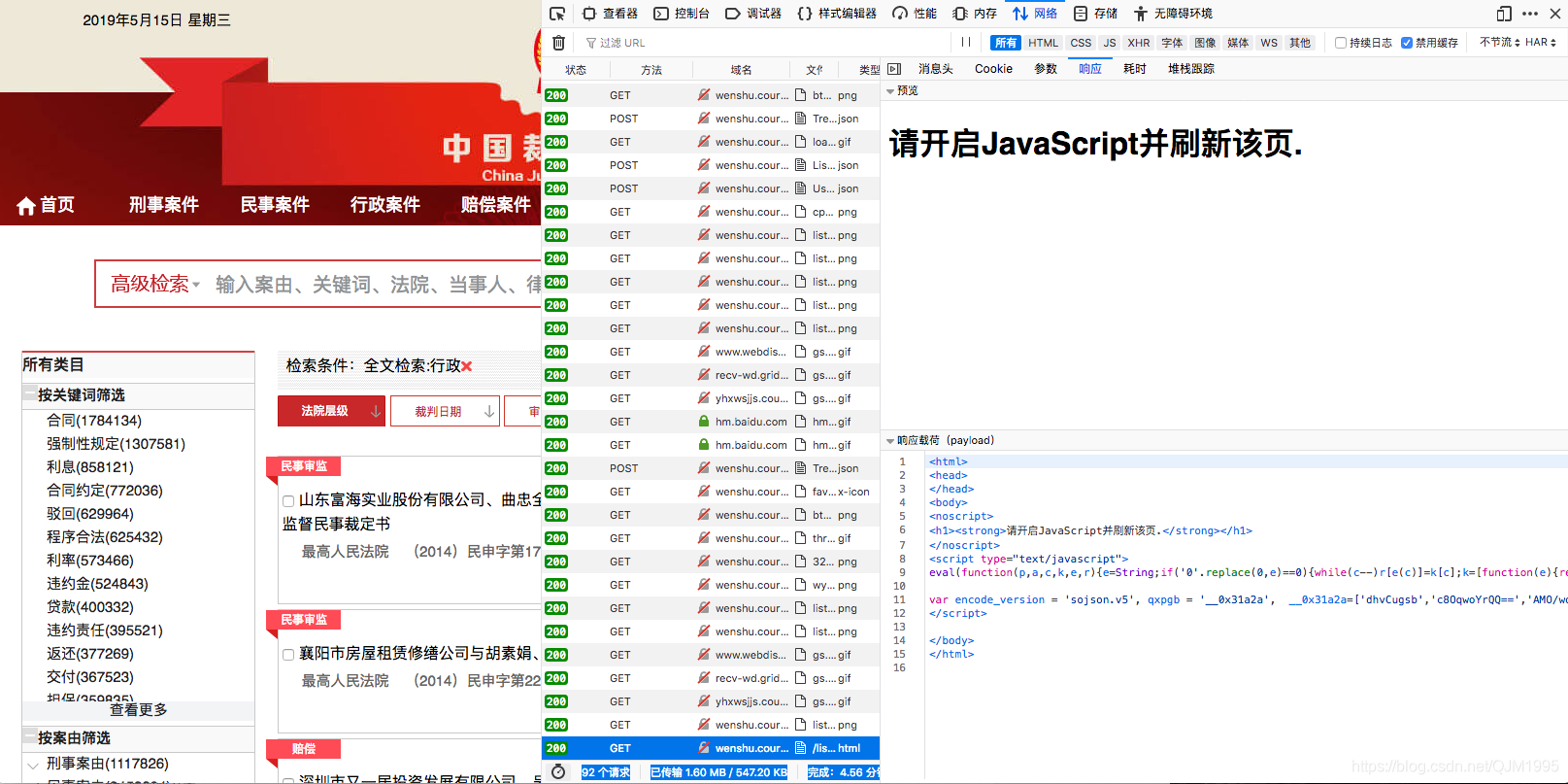
Task: Show the 堆栈跟踪 stack trace tab
Action: point(1191,69)
